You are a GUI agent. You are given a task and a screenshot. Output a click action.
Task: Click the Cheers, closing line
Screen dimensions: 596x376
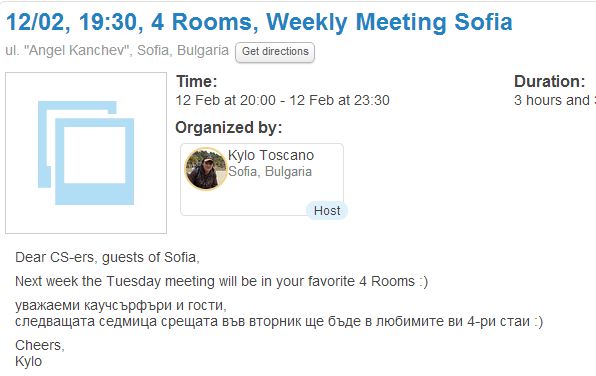tap(40, 345)
